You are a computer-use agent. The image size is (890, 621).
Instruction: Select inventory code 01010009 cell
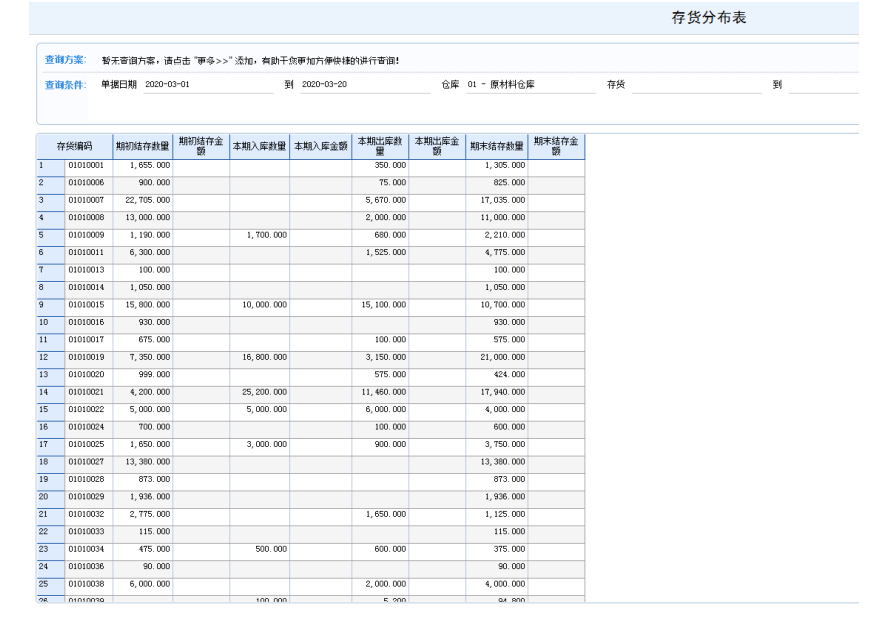89,236
